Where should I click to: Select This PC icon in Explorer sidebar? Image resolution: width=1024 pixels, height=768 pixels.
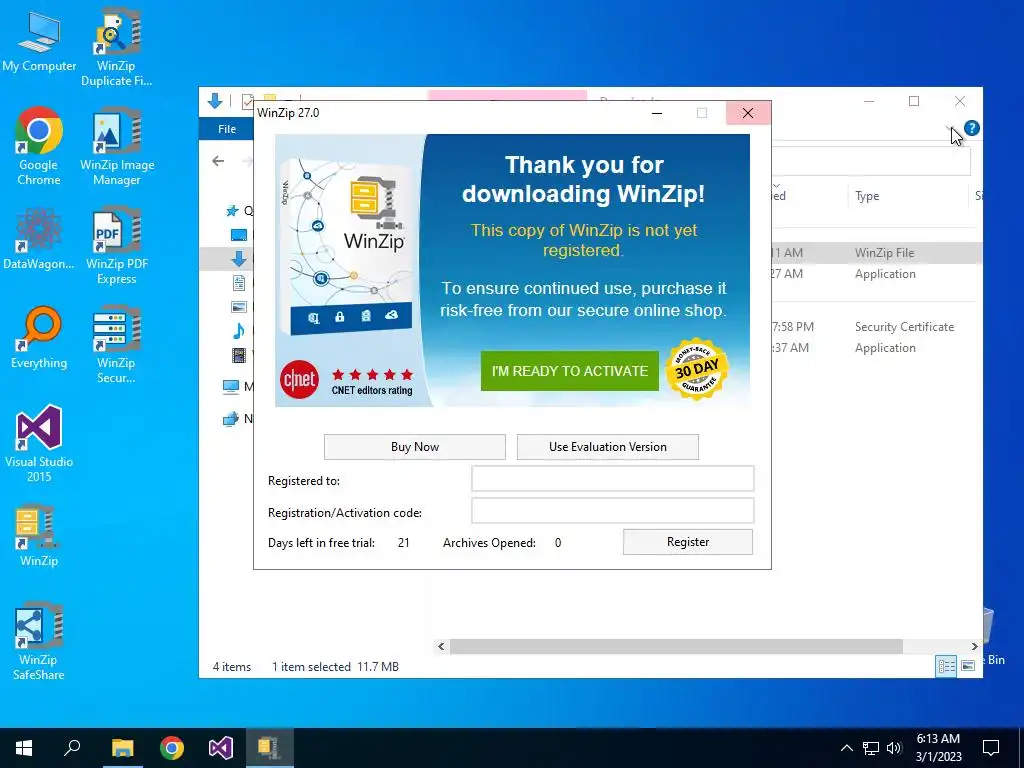pos(231,387)
